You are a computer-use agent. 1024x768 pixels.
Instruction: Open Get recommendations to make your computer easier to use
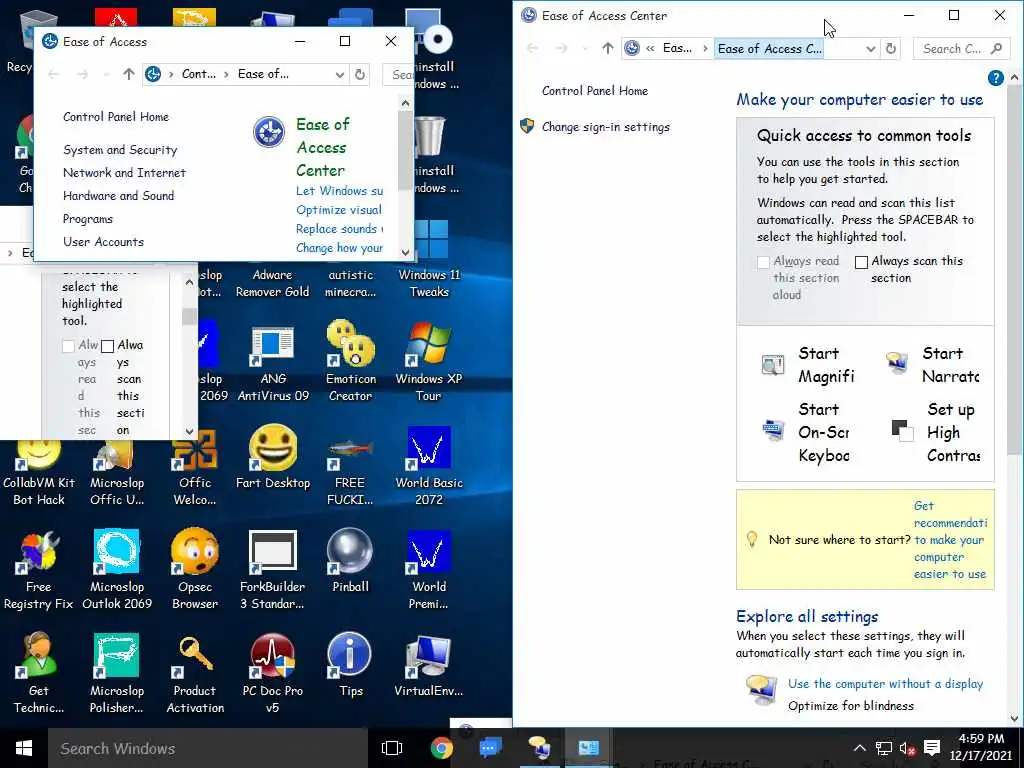point(950,539)
